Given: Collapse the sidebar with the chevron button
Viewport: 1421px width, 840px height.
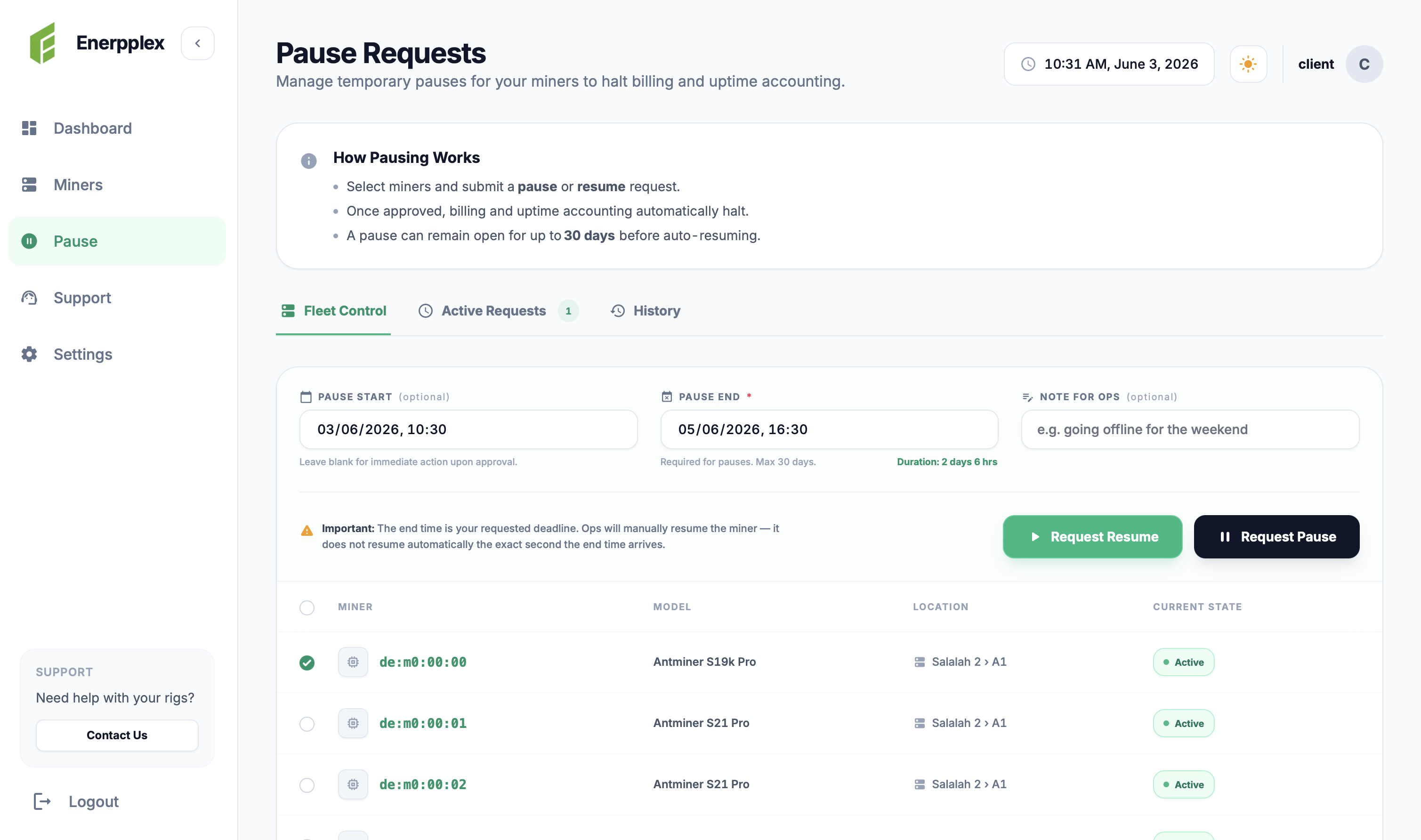Looking at the screenshot, I should (197, 43).
